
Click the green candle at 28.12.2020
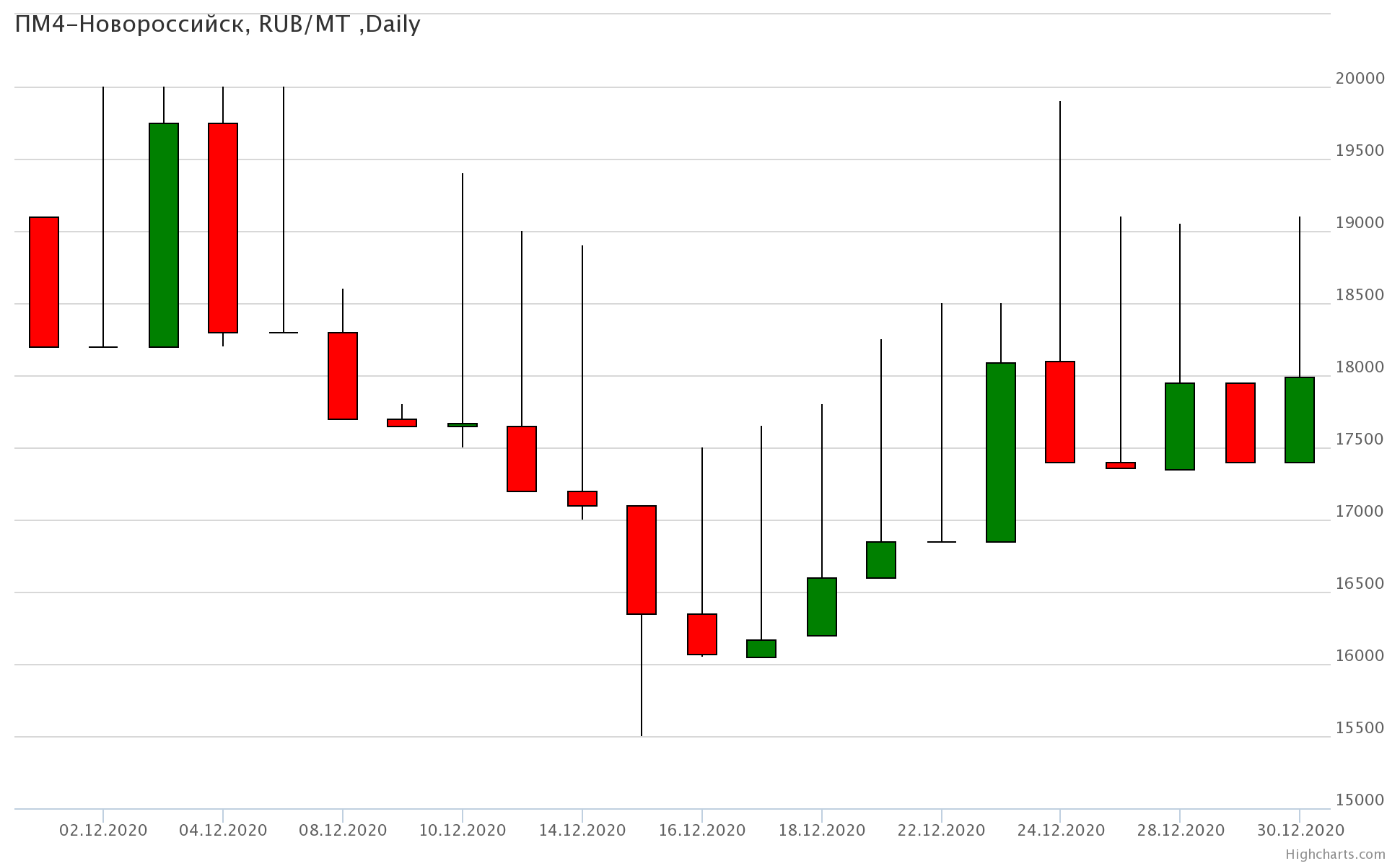tap(1180, 427)
